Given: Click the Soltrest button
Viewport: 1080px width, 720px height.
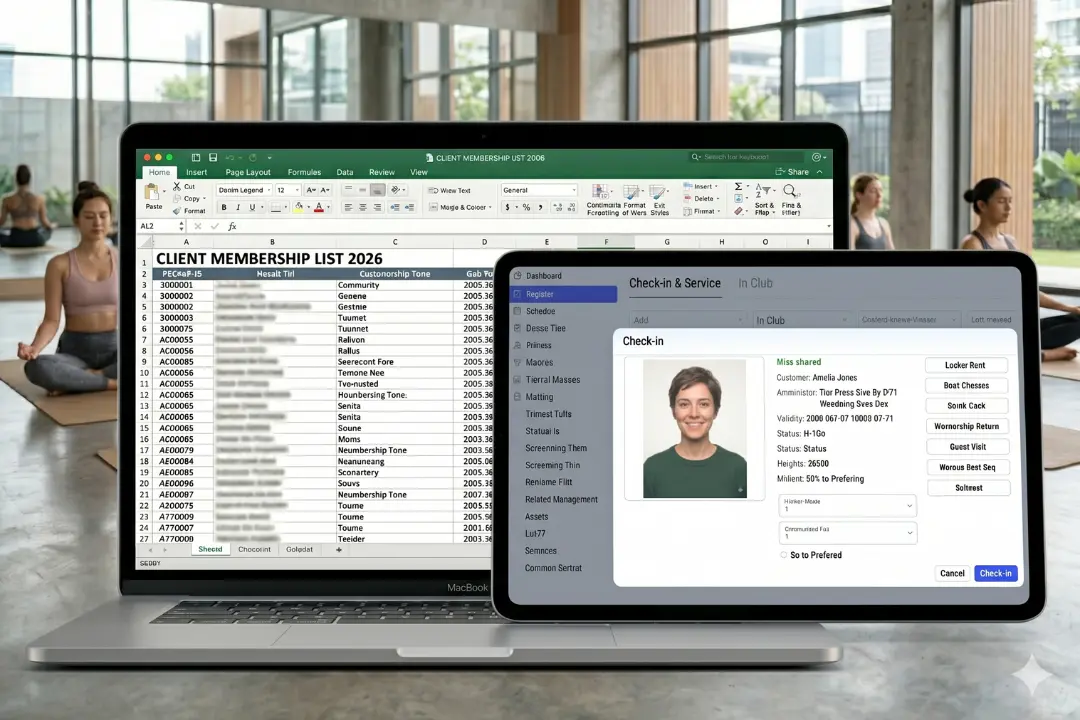Looking at the screenshot, I should pyautogui.click(x=968, y=488).
